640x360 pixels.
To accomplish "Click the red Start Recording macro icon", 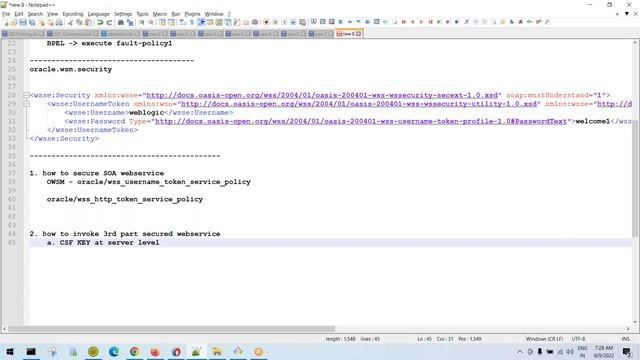I will [266, 22].
